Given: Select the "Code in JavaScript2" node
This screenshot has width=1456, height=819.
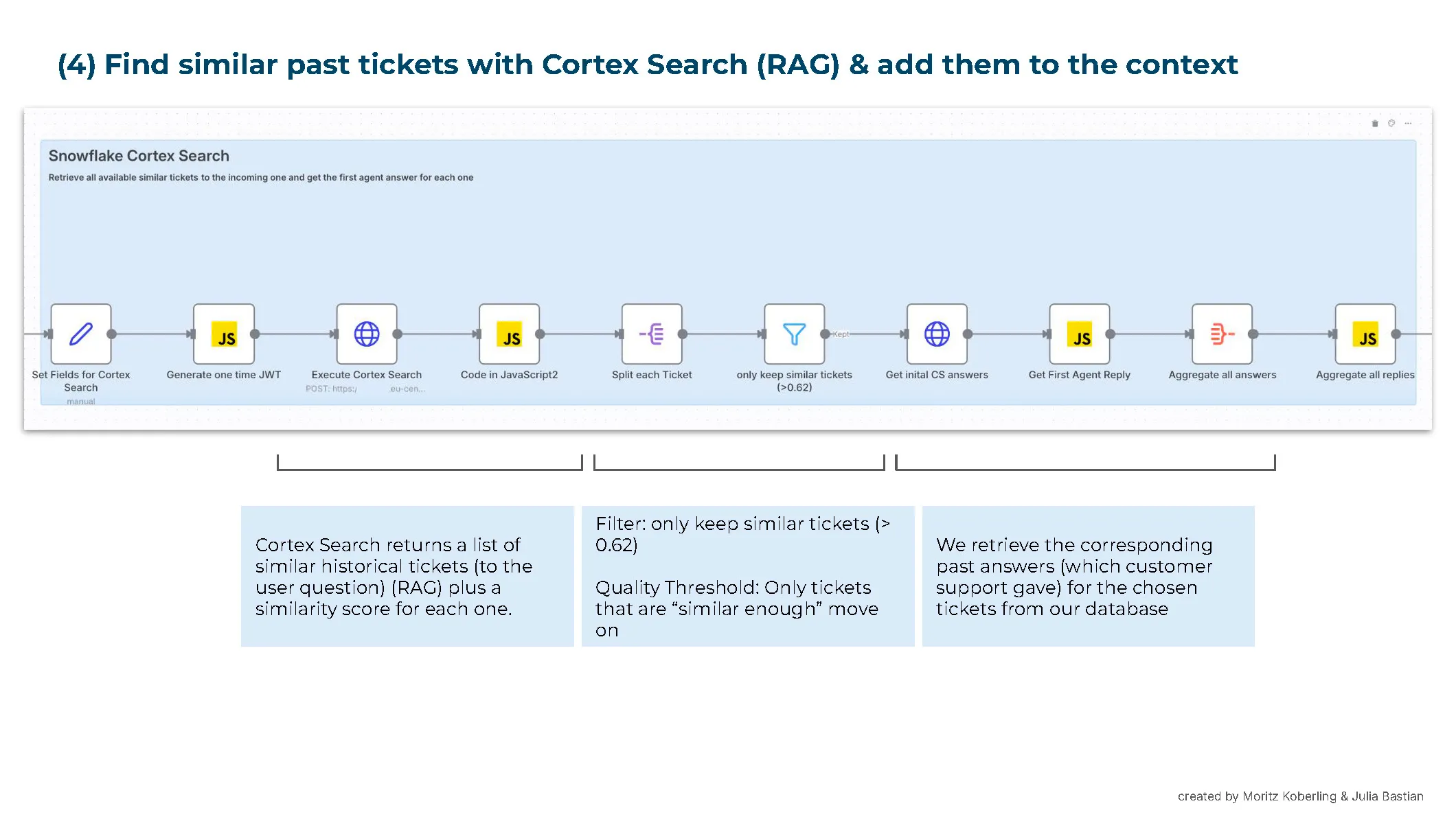Looking at the screenshot, I should (509, 334).
